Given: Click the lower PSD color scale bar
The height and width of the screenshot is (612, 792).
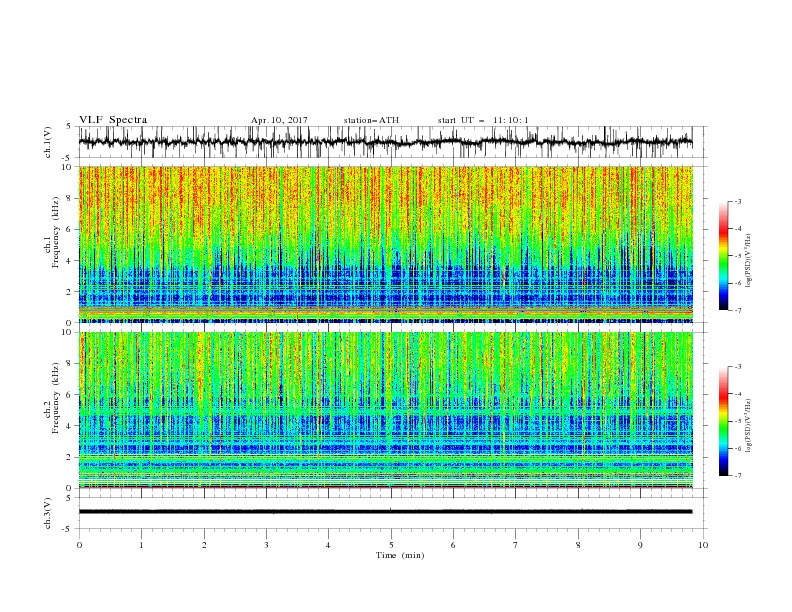Looking at the screenshot, I should [724, 421].
